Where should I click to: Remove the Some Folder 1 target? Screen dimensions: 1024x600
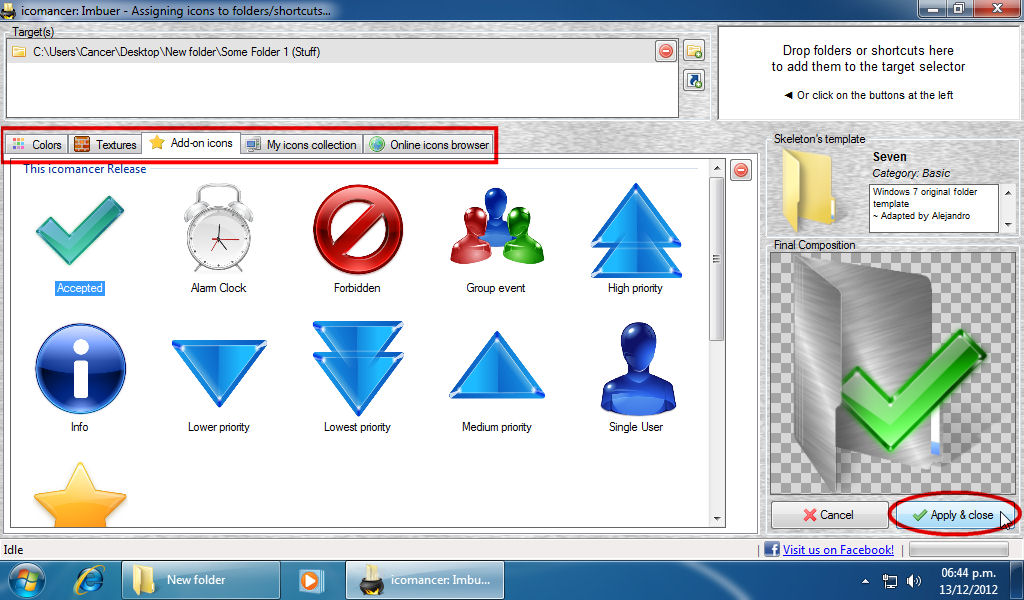coord(665,51)
